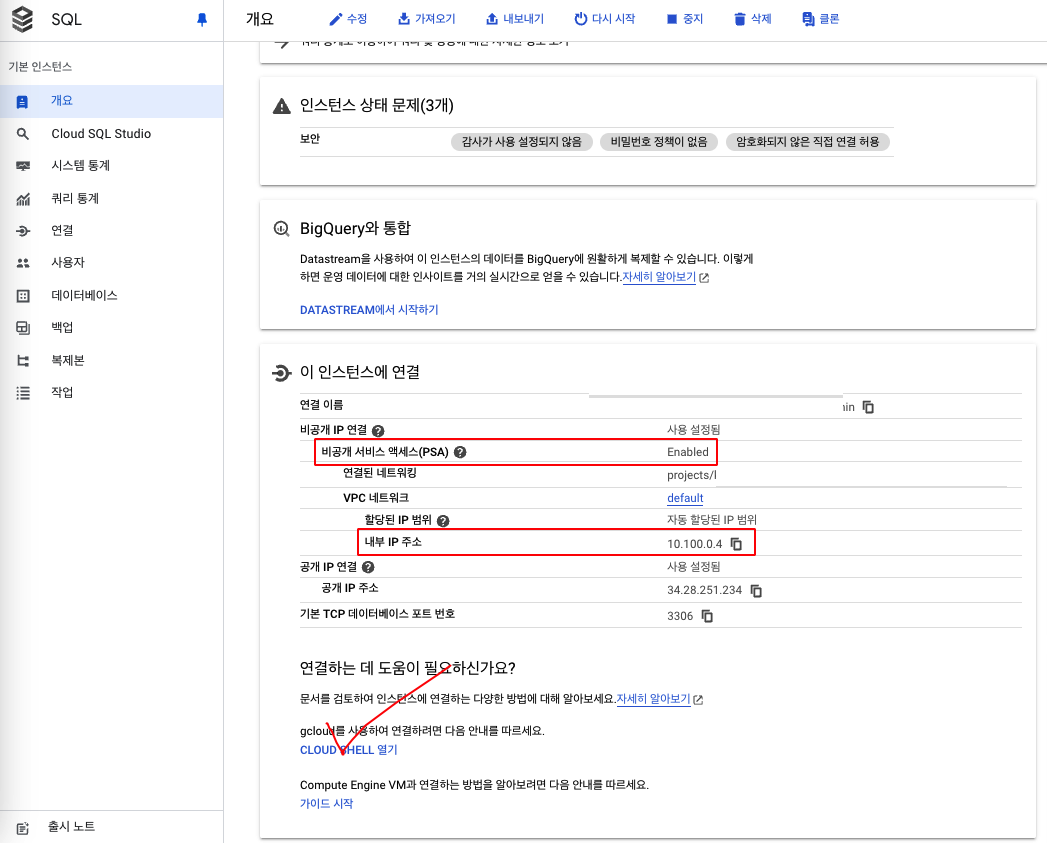Click the 비밀번호 정책이 없음 chip
This screenshot has height=843, width=1047.
pyautogui.click(x=658, y=142)
